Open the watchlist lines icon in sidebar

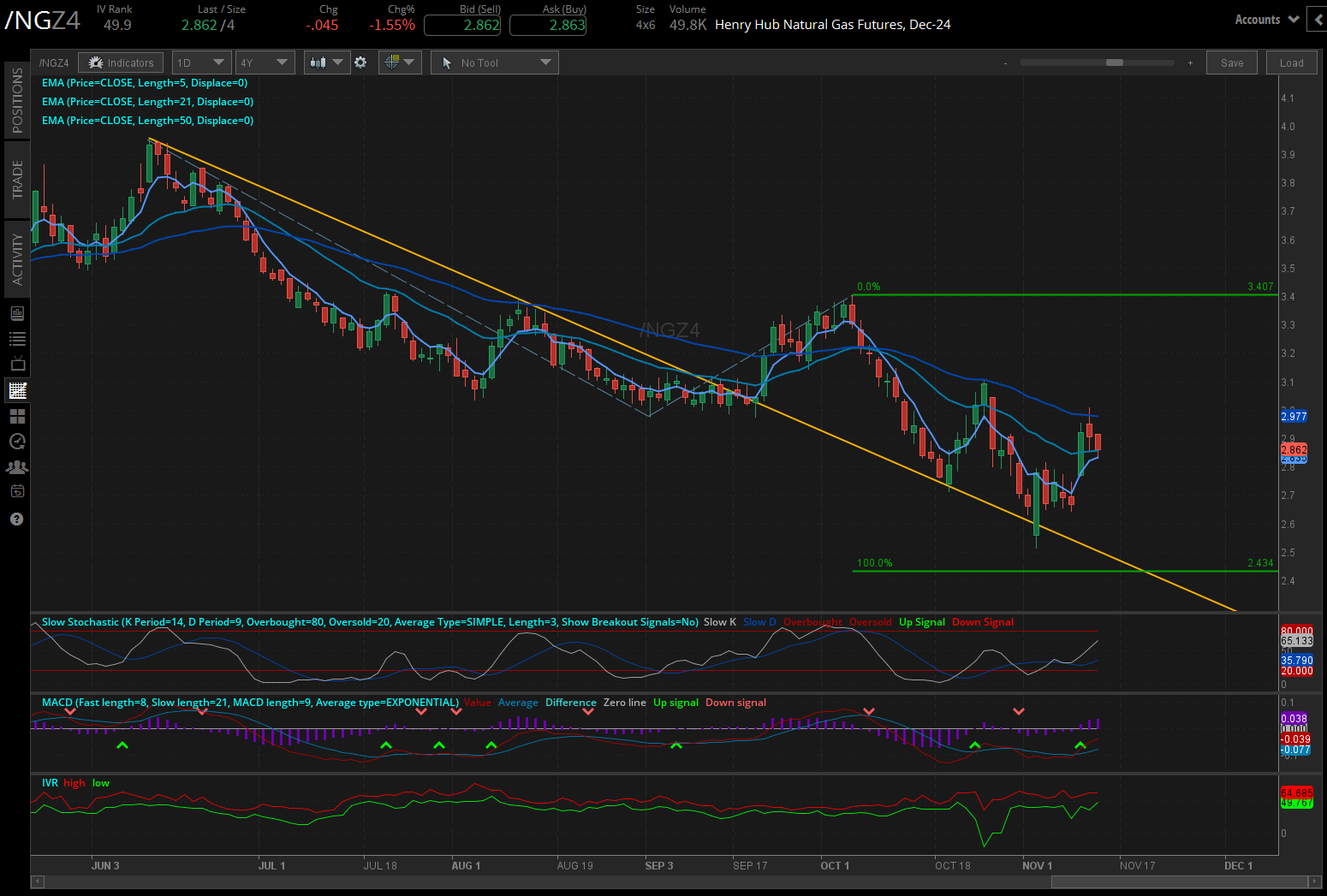pyautogui.click(x=17, y=339)
